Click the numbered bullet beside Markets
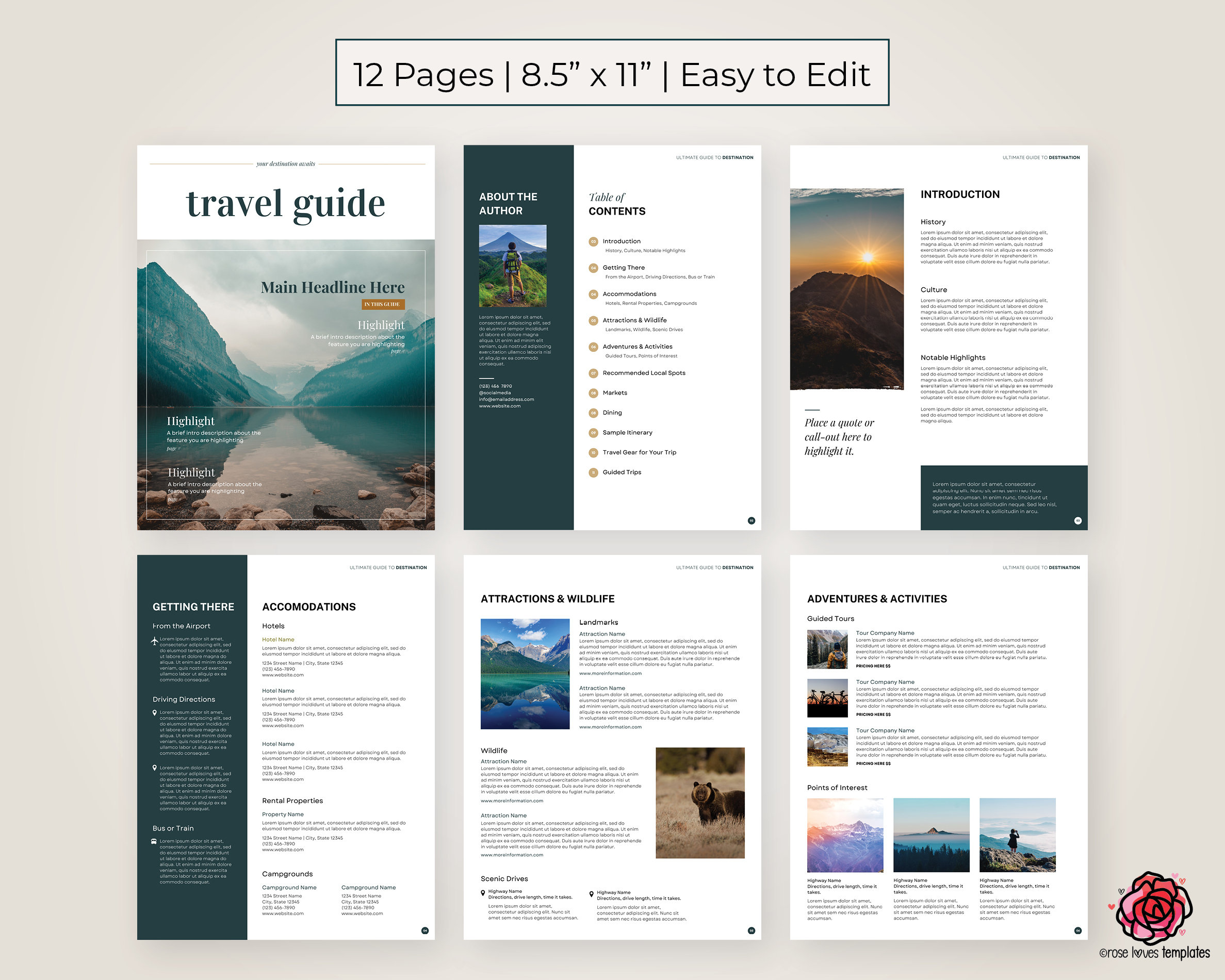The height and width of the screenshot is (980, 1225). (593, 393)
